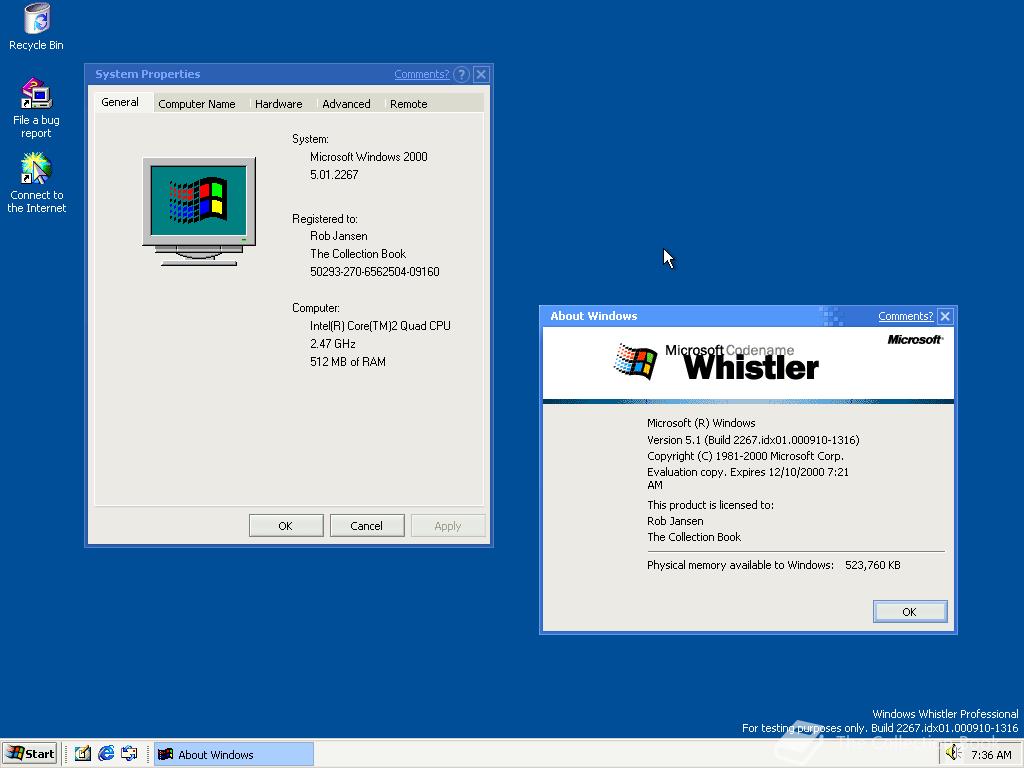Click the "523,760 KB" memory value
The width and height of the screenshot is (1024, 768).
873,565
